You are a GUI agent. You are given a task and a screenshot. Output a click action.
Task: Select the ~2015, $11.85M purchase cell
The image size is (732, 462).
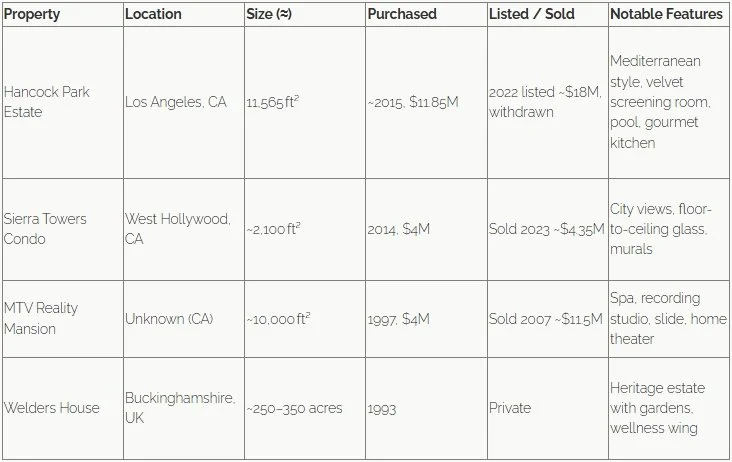click(426, 102)
